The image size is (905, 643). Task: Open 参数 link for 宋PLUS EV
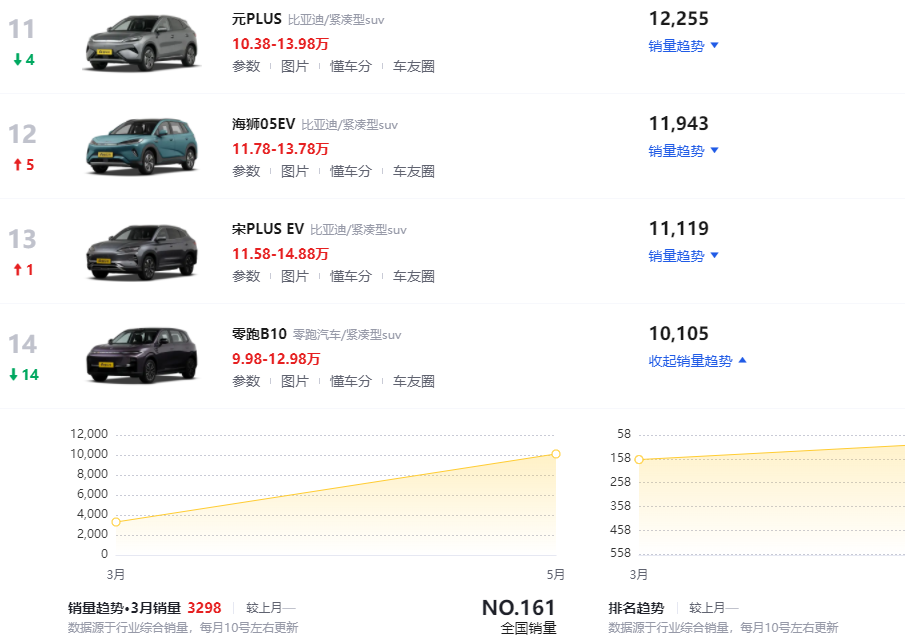coord(246,276)
